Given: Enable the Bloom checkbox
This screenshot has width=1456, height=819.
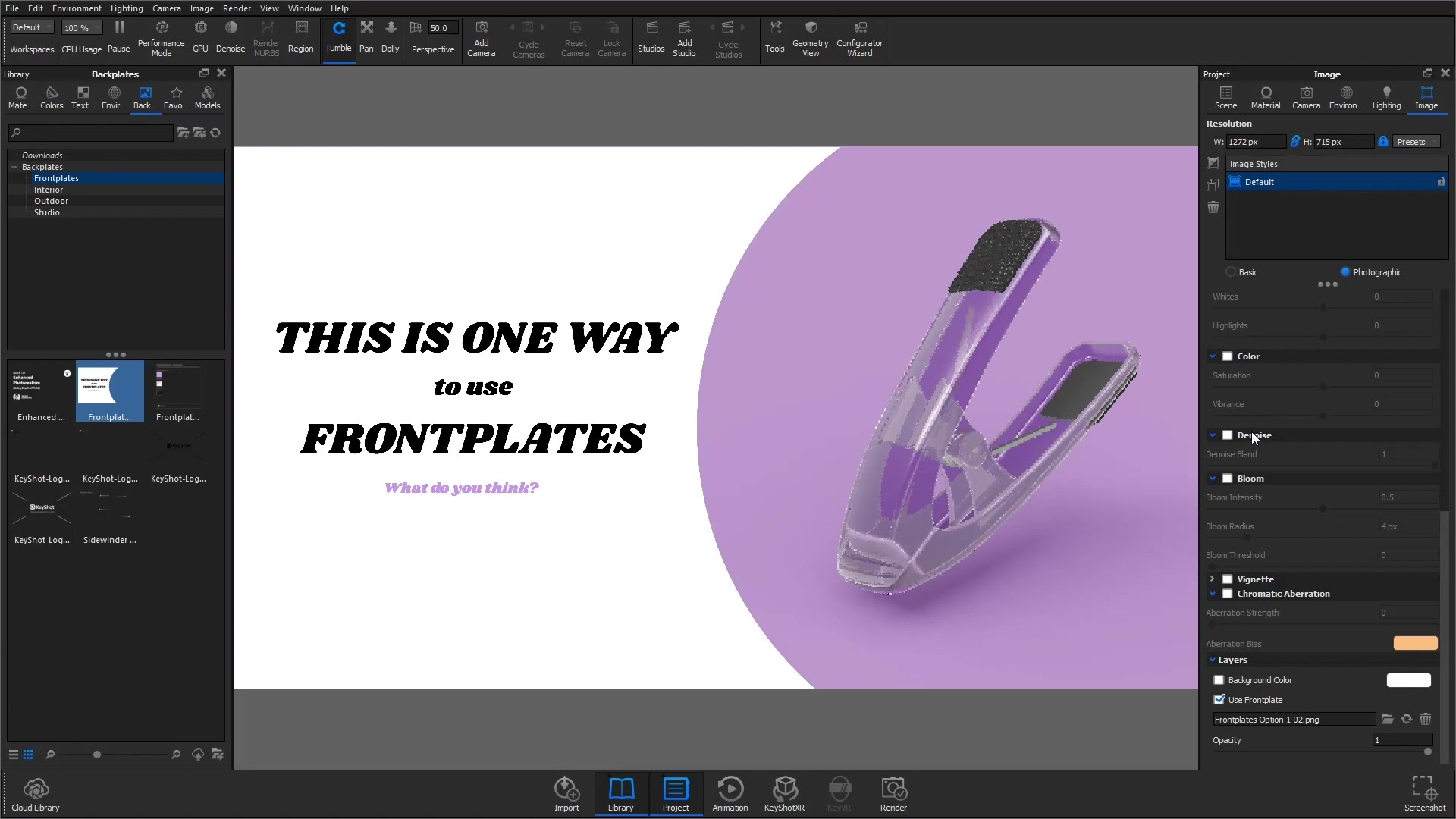Looking at the screenshot, I should coord(1227,479).
